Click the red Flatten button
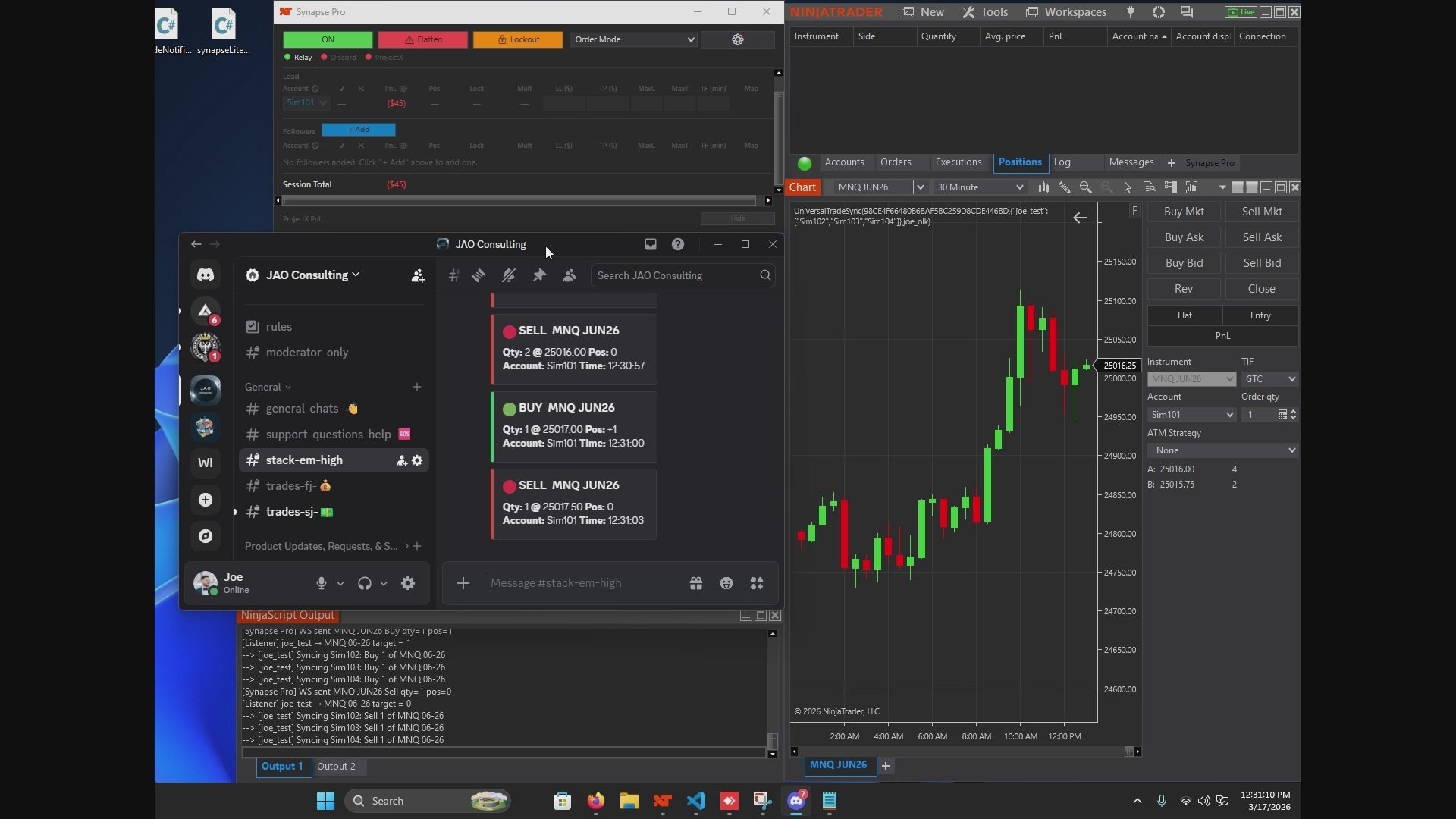 pyautogui.click(x=422, y=39)
